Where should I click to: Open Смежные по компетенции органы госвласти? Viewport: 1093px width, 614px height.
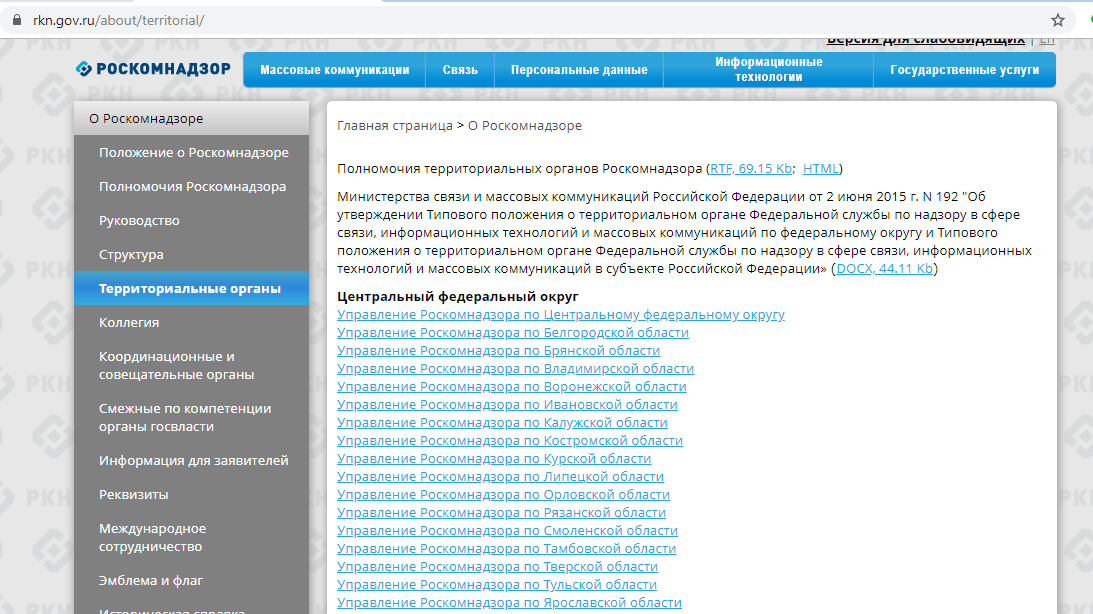pyautogui.click(x=192, y=417)
